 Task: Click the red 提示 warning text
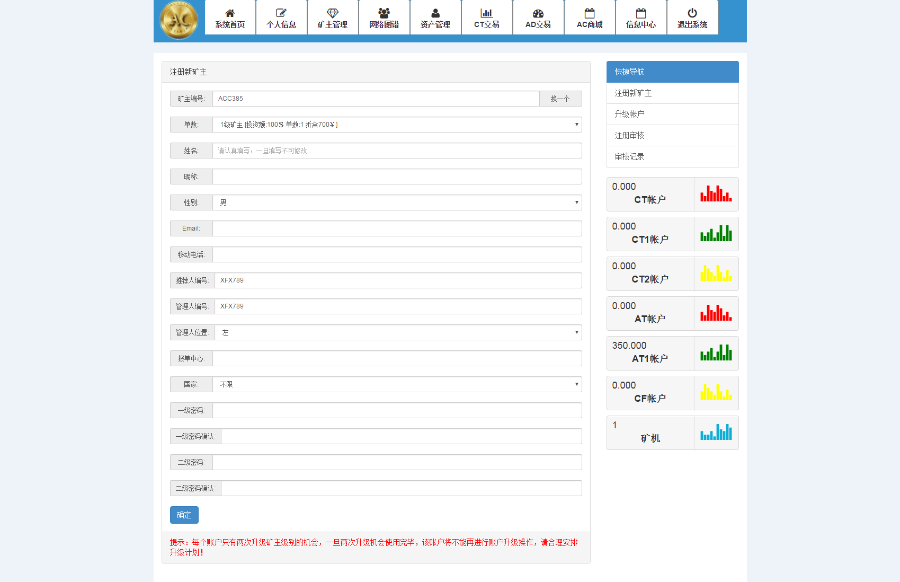click(374, 548)
